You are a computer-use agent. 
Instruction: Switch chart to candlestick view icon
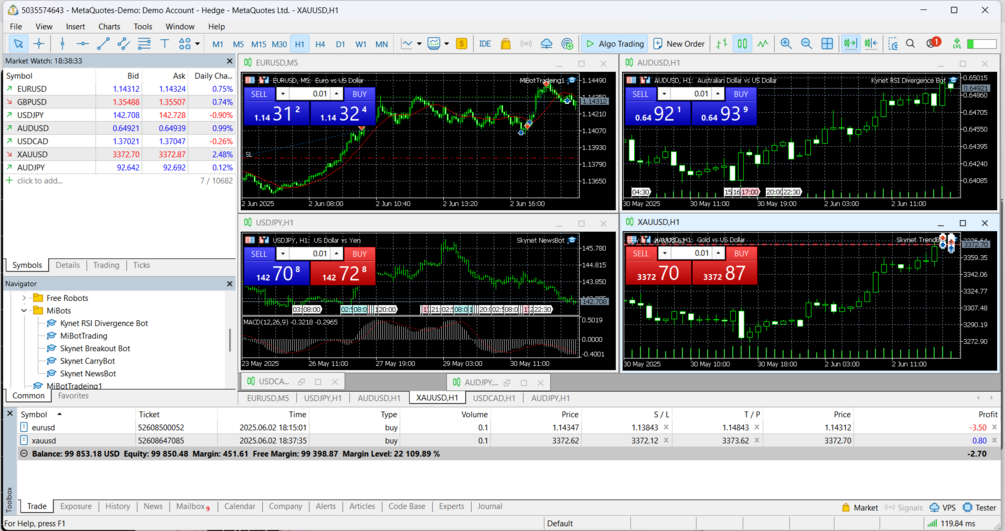tap(742, 44)
